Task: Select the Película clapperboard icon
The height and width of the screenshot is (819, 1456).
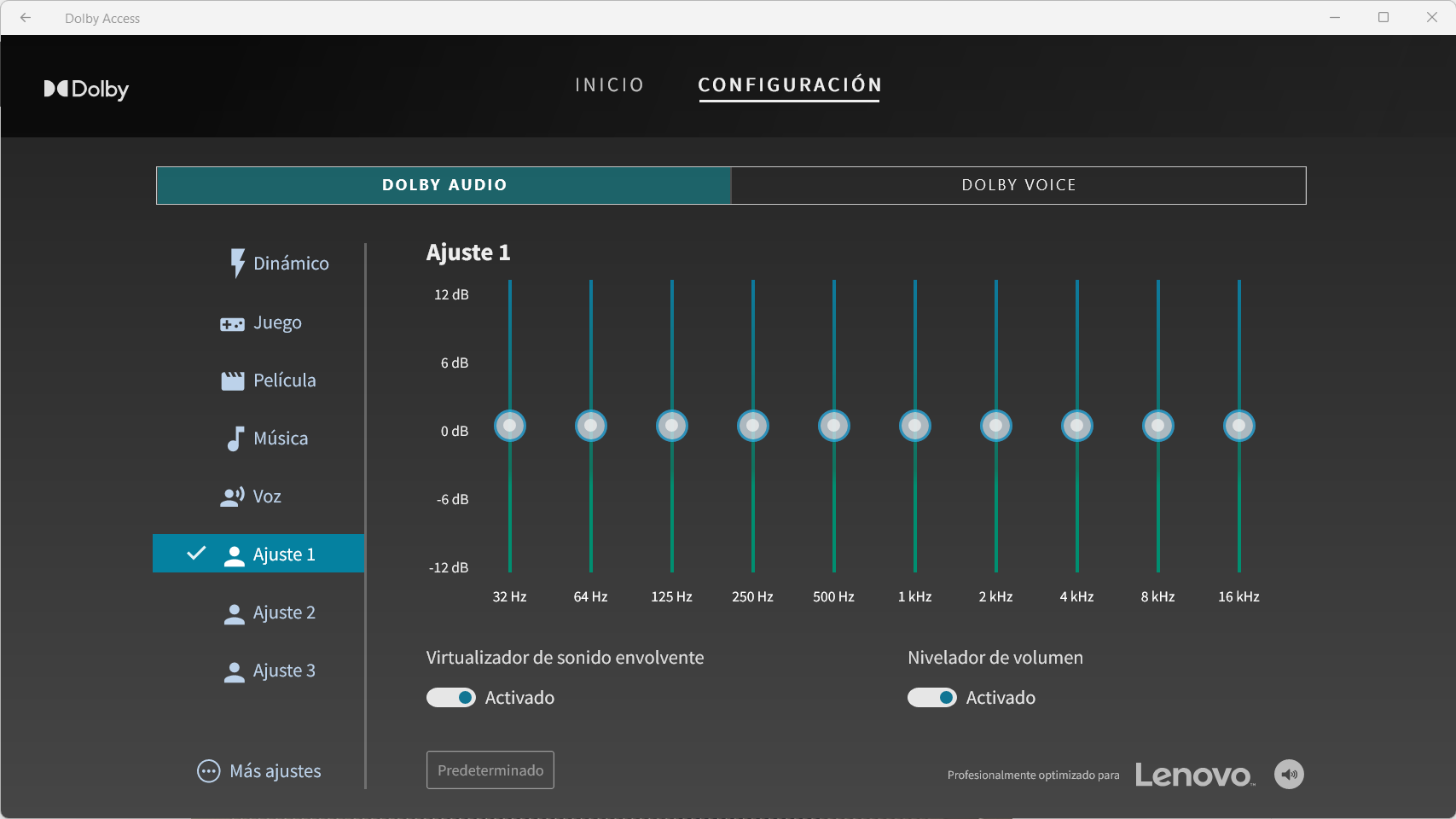Action: (x=233, y=381)
